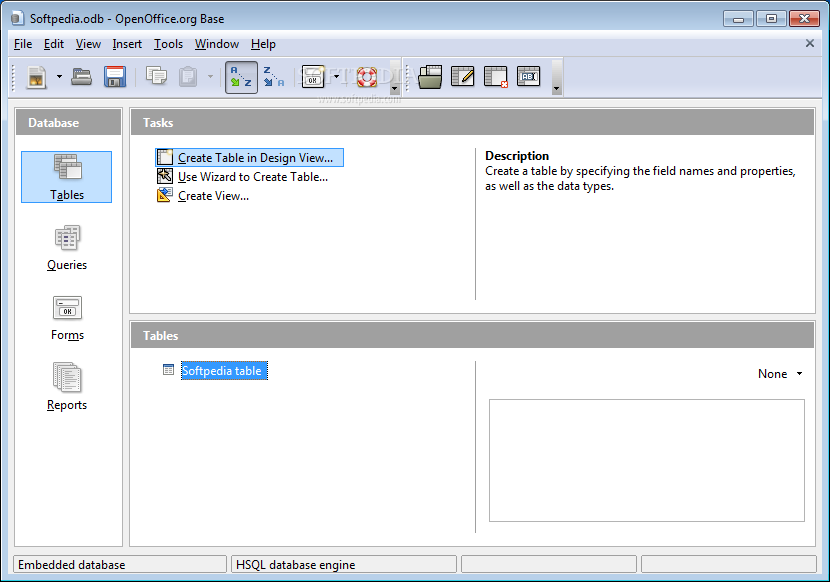Maximize the OpenOffice Base window

click(771, 19)
